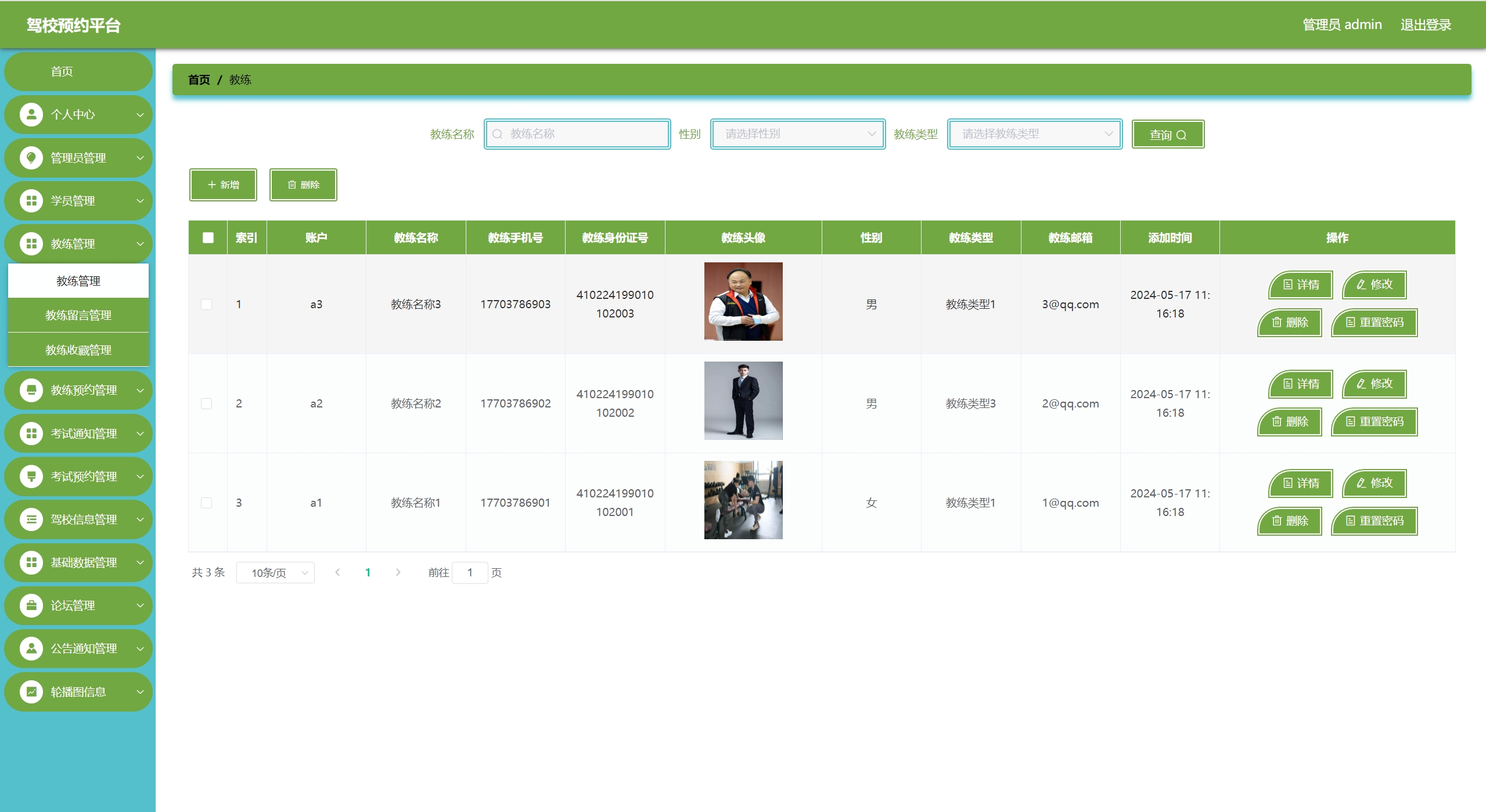Click the 管理员管理 lightbulb icon
This screenshot has height=812, width=1486.
31,157
